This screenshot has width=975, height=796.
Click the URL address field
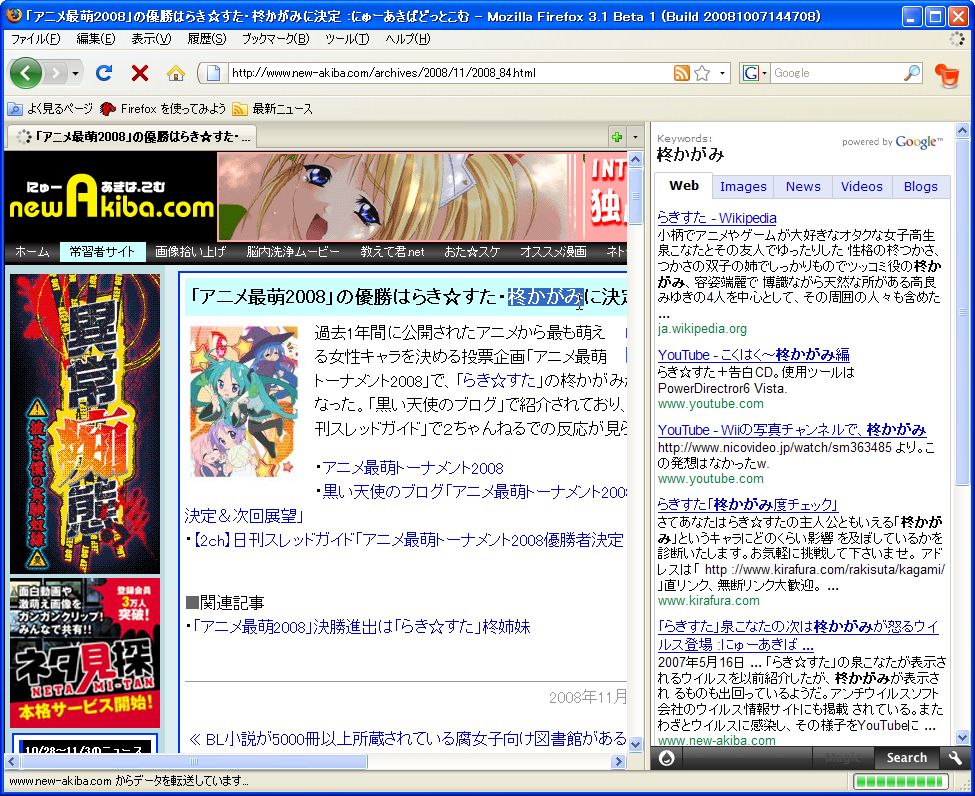[x=451, y=73]
